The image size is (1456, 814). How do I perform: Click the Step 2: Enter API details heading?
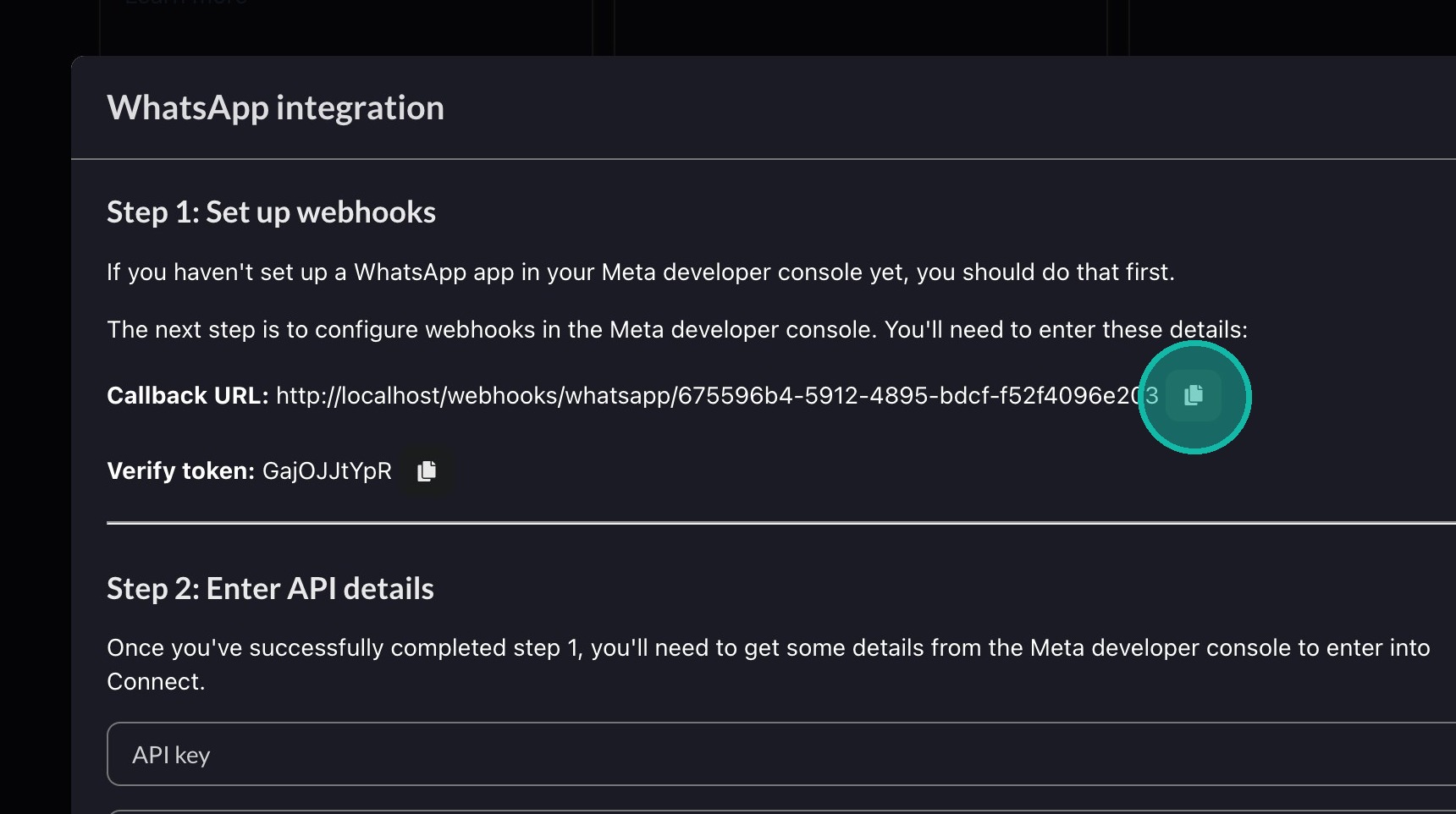tap(270, 589)
